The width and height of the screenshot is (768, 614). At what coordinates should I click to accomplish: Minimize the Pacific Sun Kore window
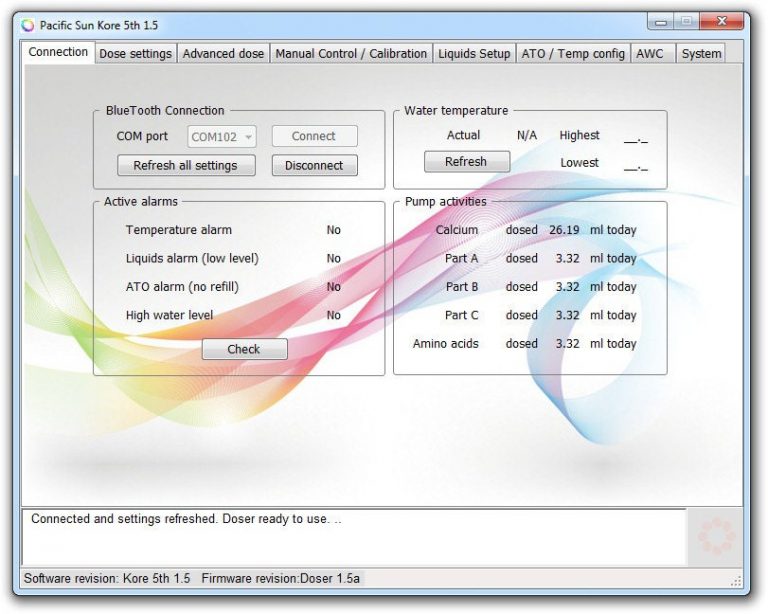pos(661,21)
